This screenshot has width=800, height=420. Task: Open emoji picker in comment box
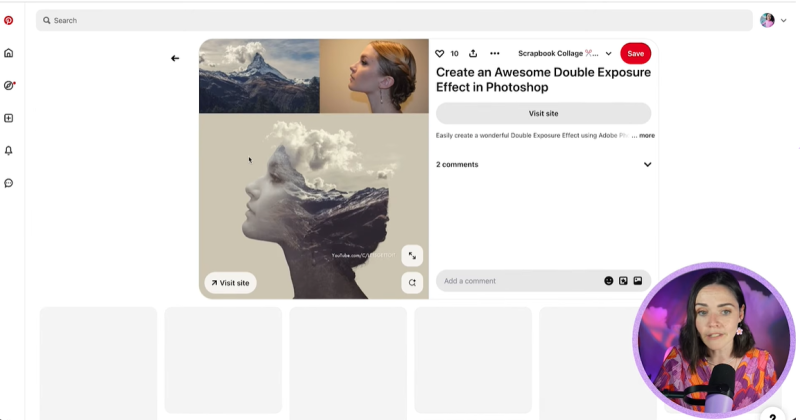609,281
